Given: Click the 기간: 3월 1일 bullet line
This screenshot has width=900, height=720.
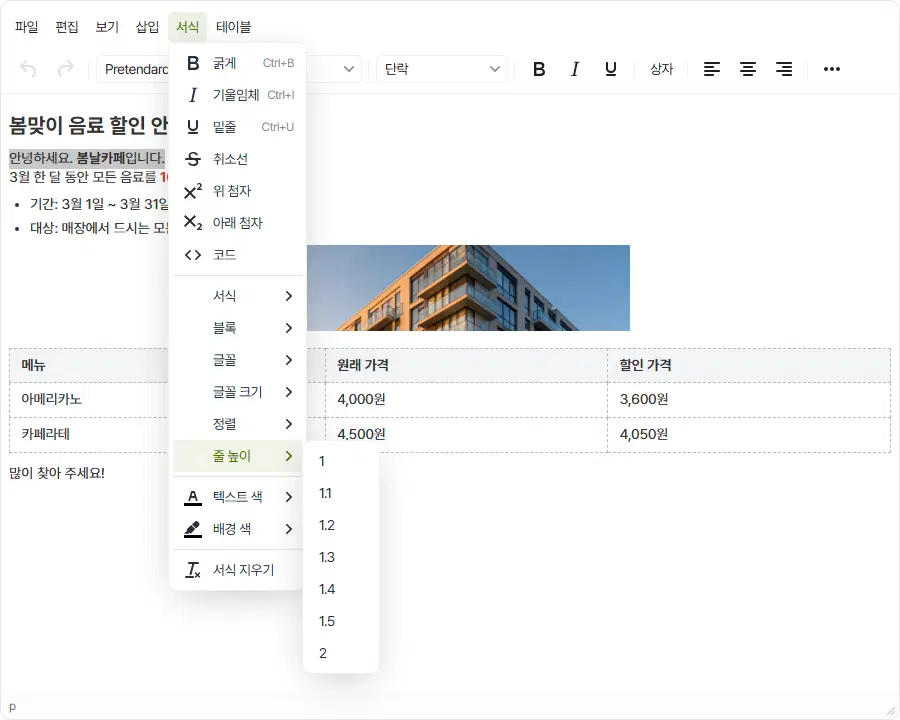Looking at the screenshot, I should click(98, 204).
